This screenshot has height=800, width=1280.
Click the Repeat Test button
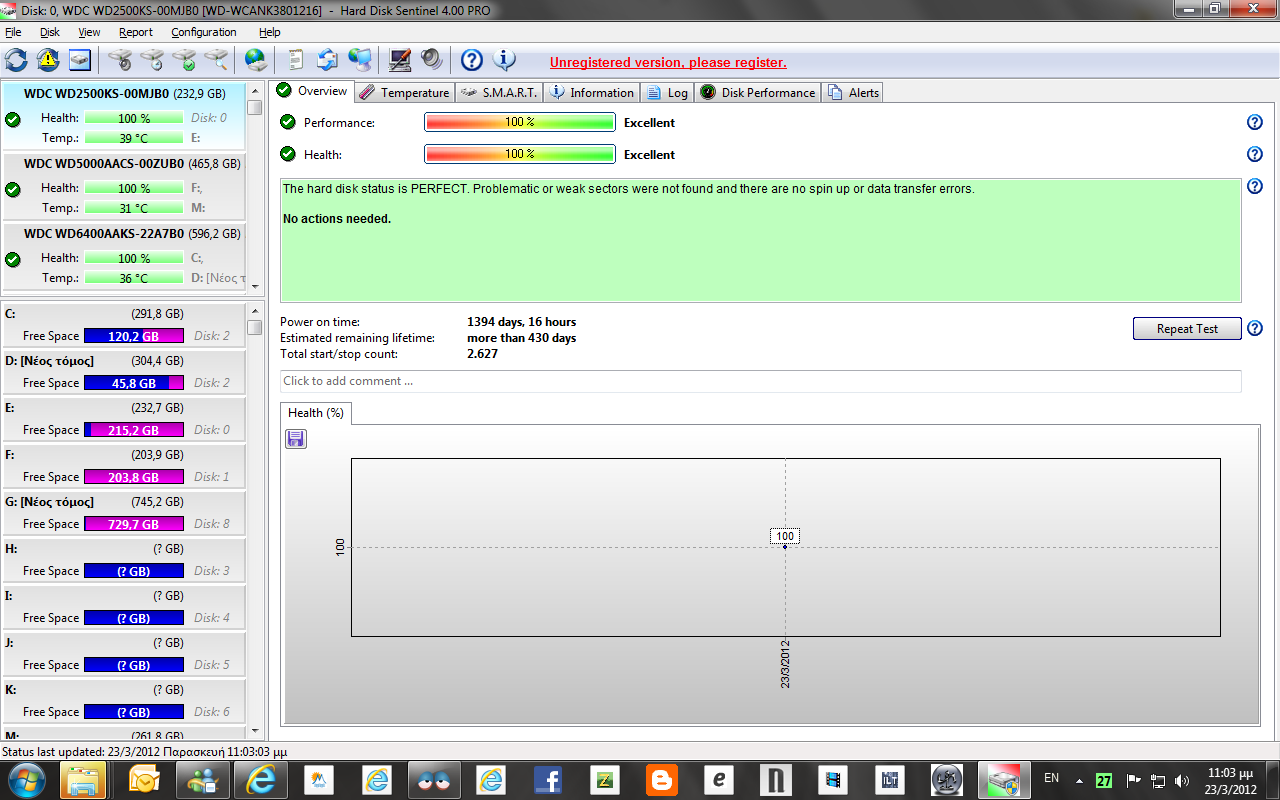click(1187, 328)
